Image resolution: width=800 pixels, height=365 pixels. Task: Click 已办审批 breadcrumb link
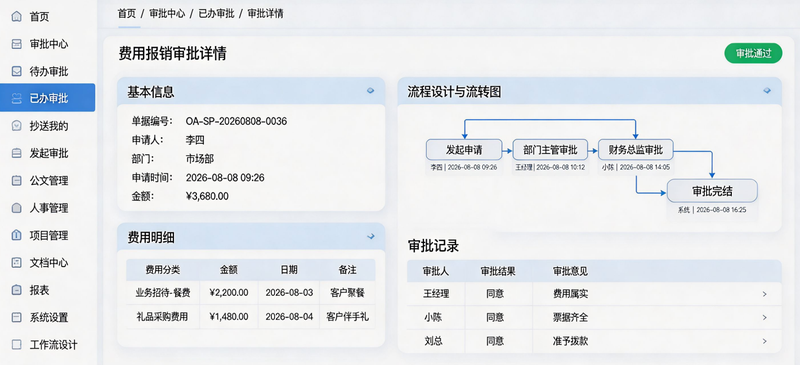(x=216, y=14)
